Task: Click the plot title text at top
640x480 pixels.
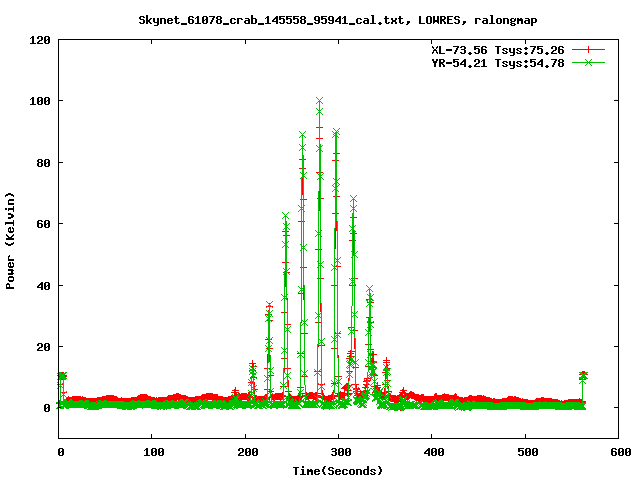Action: (320, 19)
